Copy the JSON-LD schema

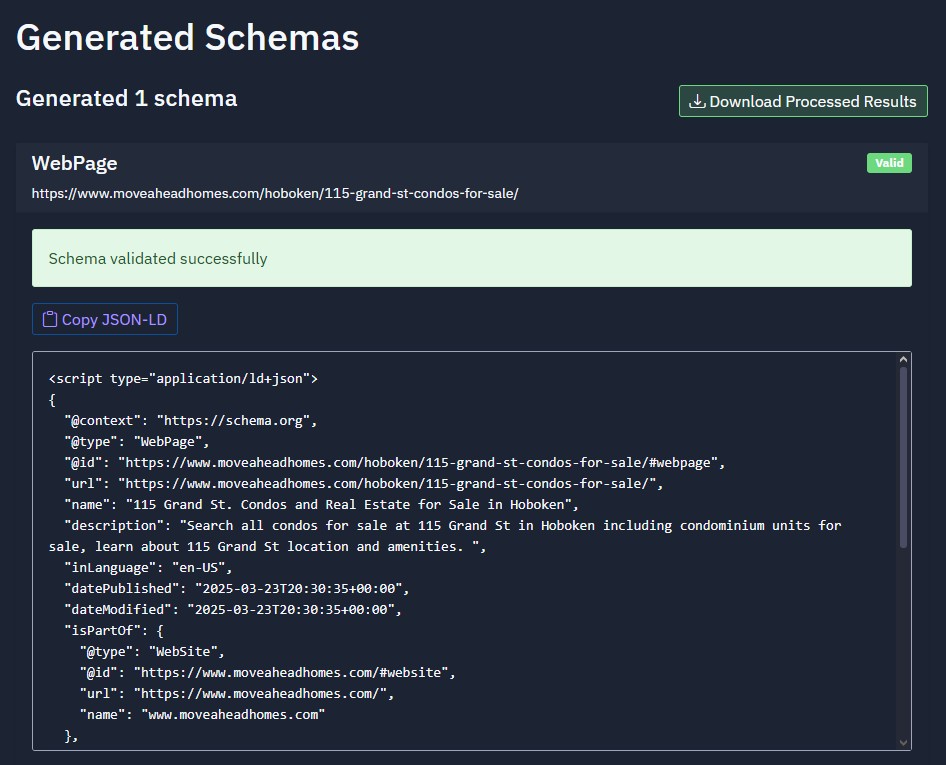click(105, 319)
